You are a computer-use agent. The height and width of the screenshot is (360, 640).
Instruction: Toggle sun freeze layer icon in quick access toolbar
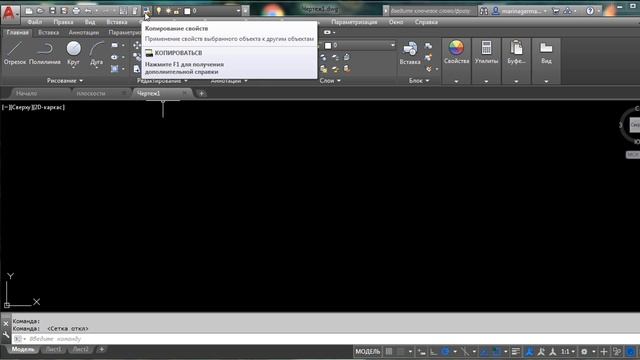point(168,11)
